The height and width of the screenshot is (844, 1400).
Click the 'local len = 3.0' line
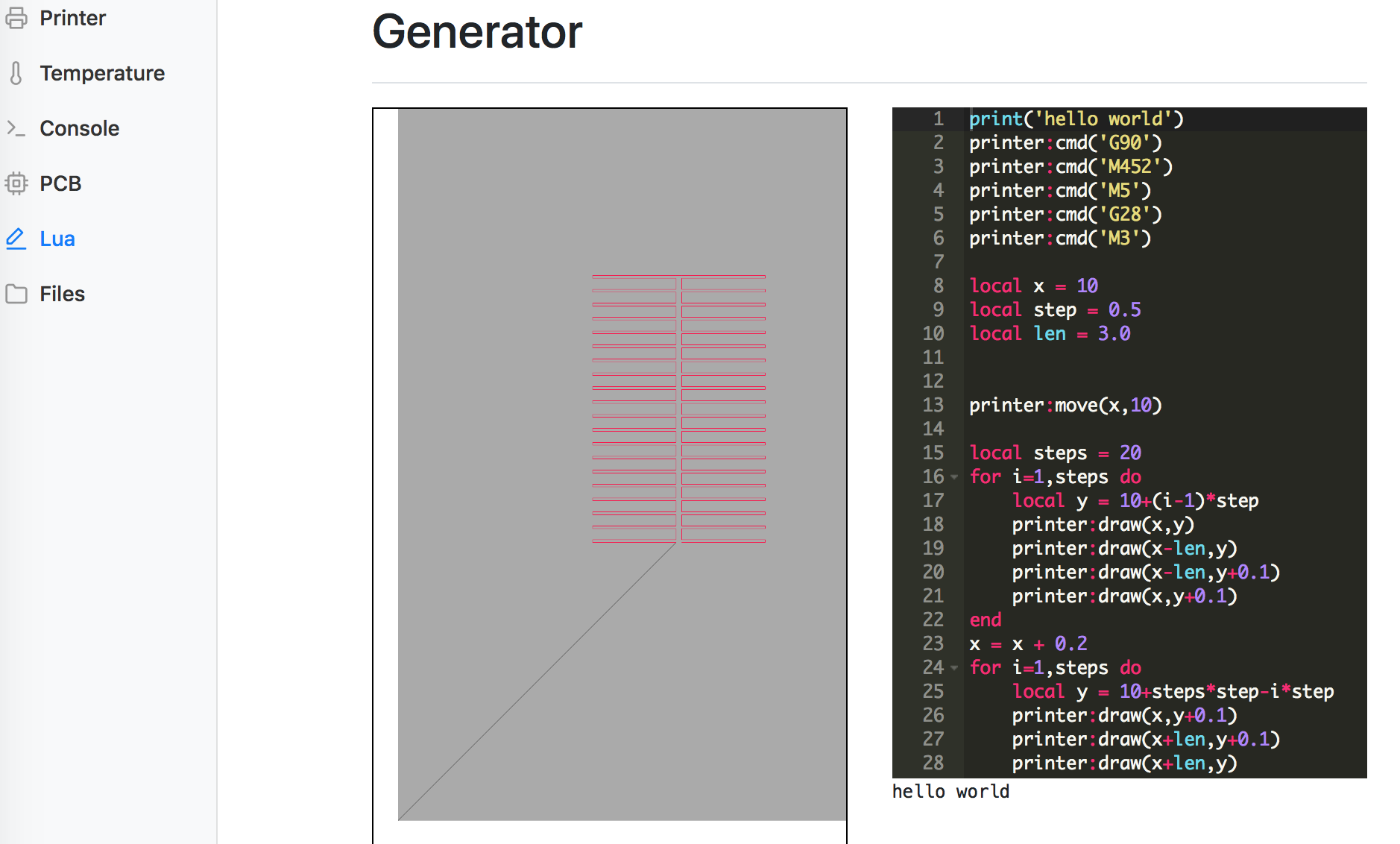click(x=1050, y=334)
